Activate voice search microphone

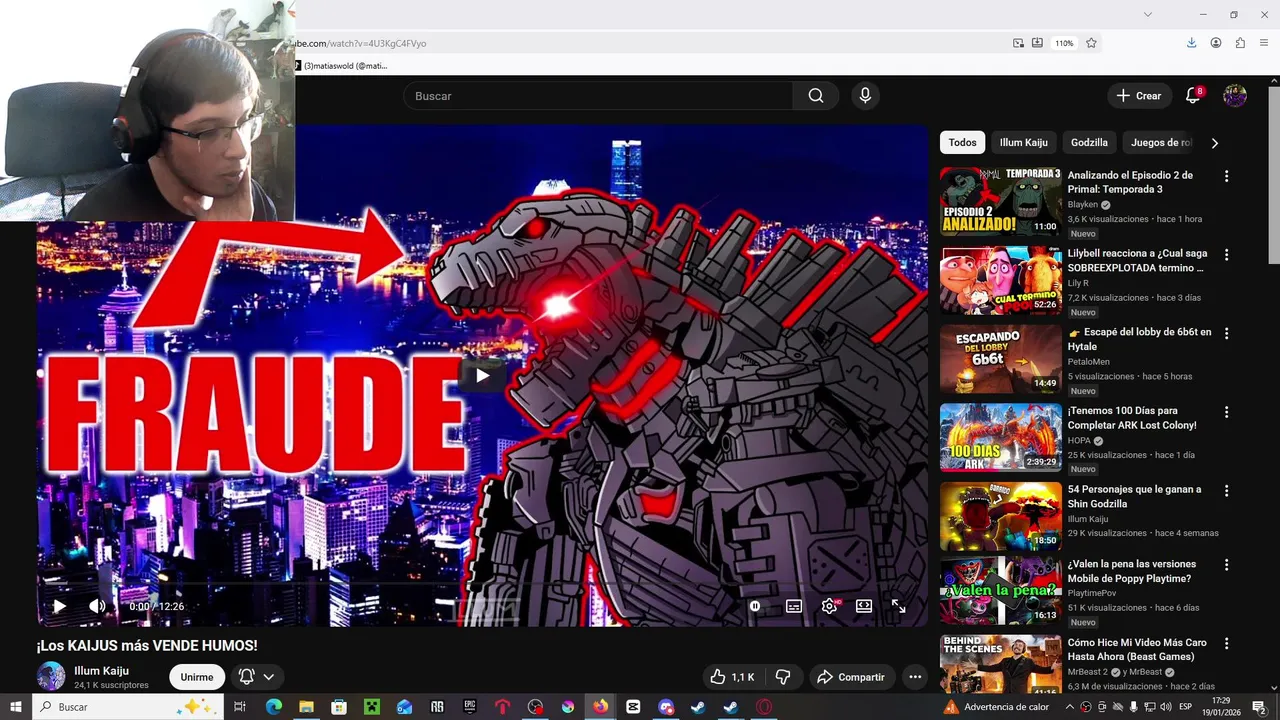(865, 96)
